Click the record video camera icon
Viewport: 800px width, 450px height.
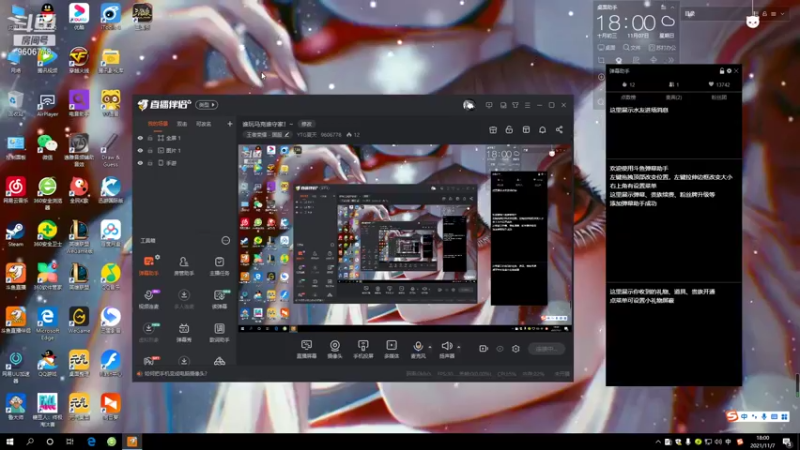tap(483, 349)
